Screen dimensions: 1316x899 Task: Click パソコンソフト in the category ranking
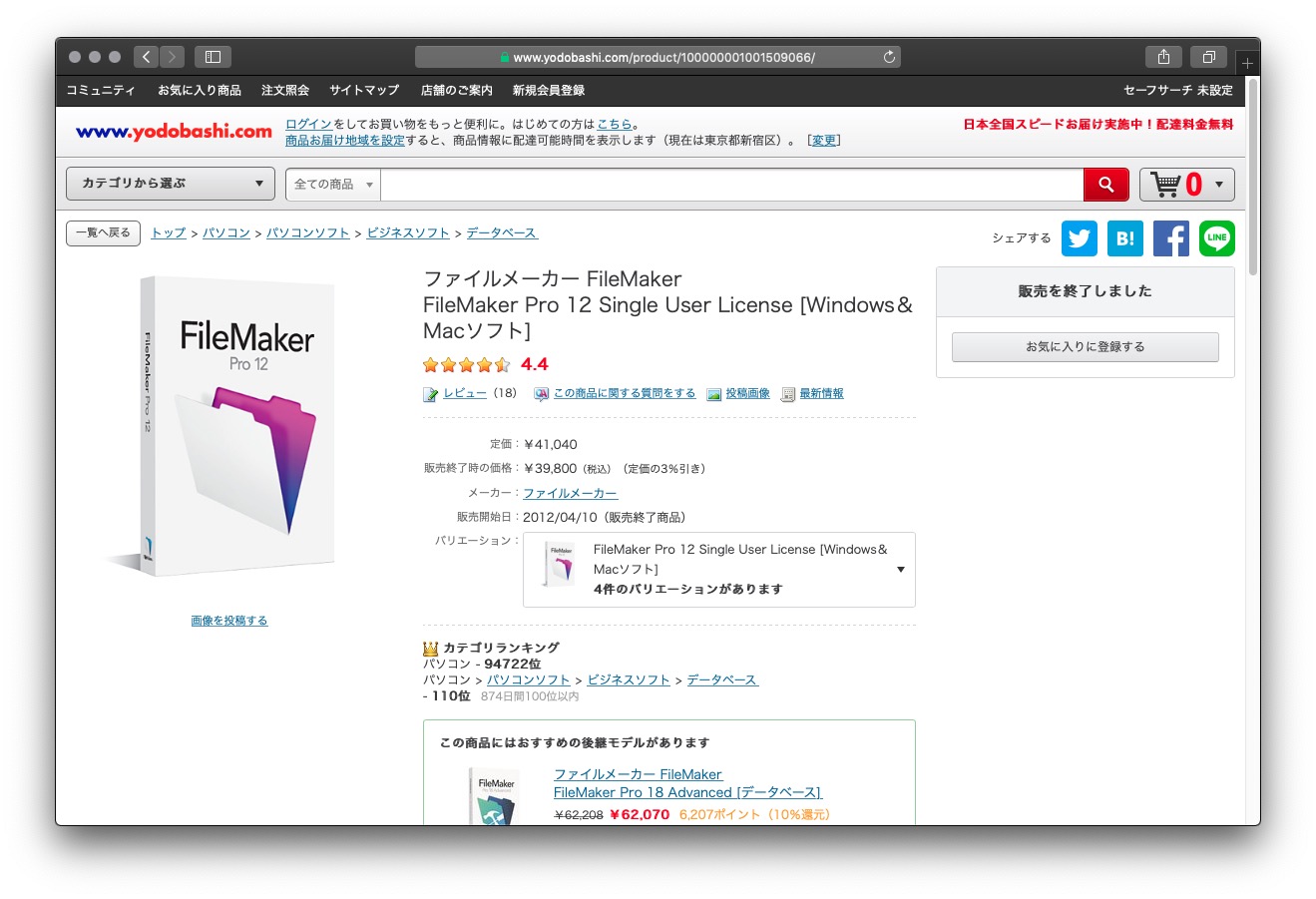point(529,679)
